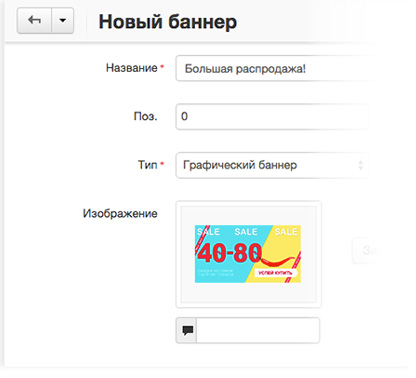This screenshot has width=416, height=378.
Task: Click the red asterisk next to Тип
Action: click(x=162, y=163)
